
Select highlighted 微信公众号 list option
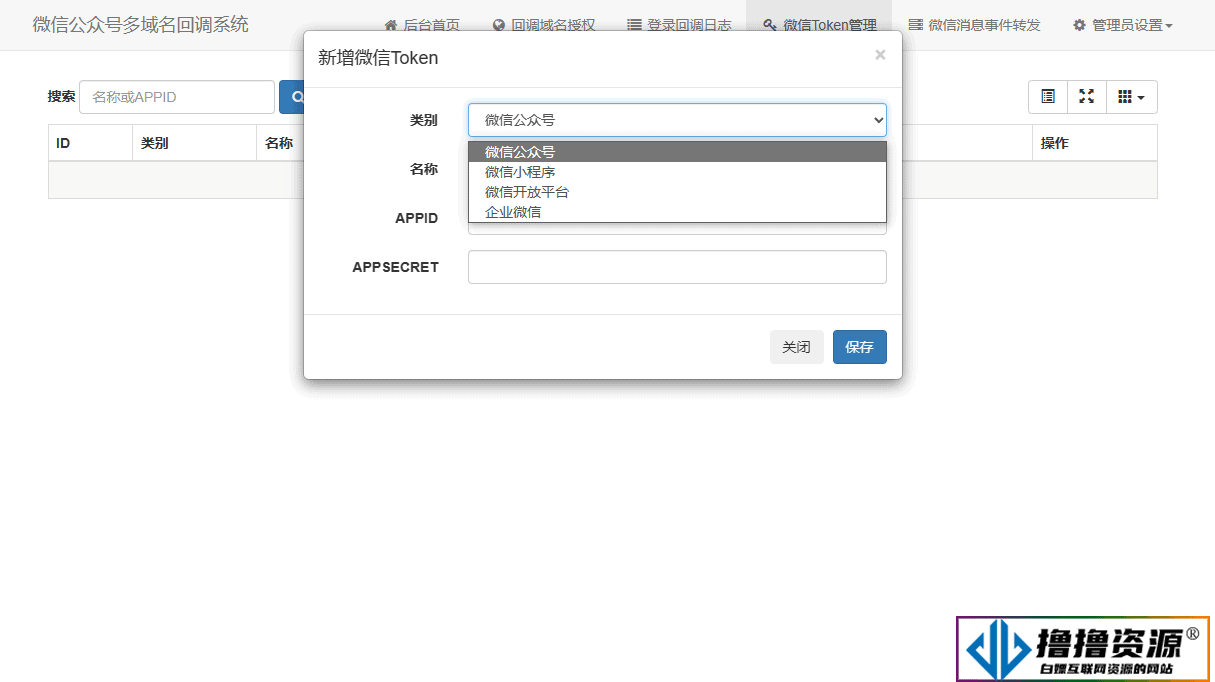(677, 152)
